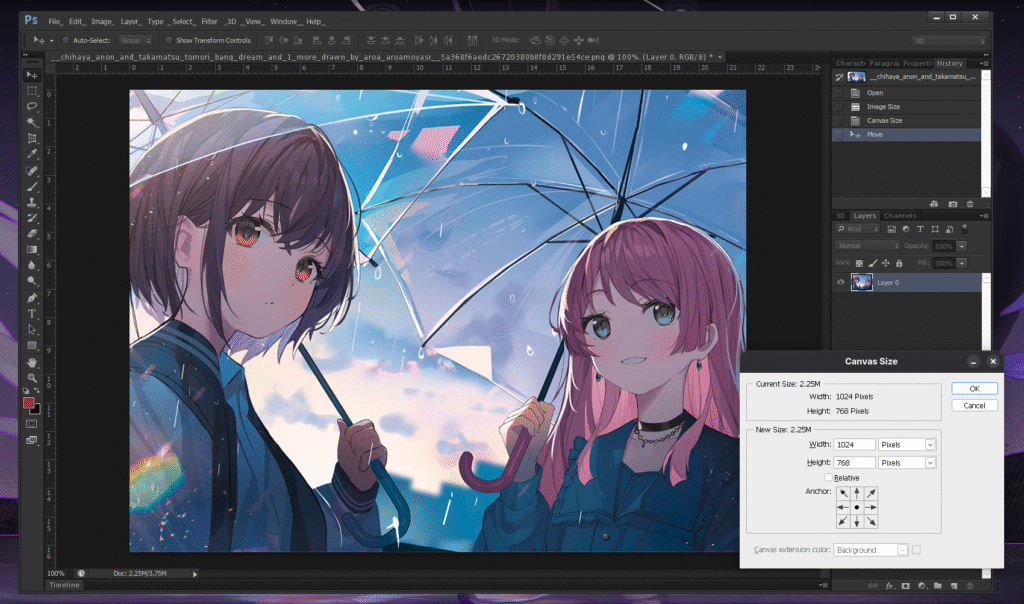This screenshot has width=1024, height=604.
Task: Open the Image menu
Action: 101,22
